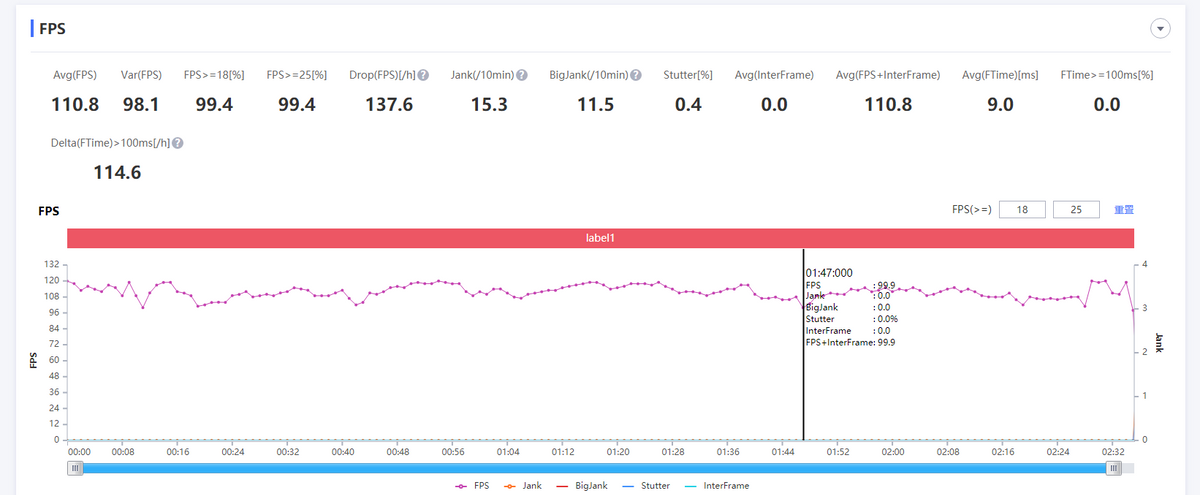This screenshot has height=495, width=1200.
Task: Select the red label1 bar
Action: (600, 238)
